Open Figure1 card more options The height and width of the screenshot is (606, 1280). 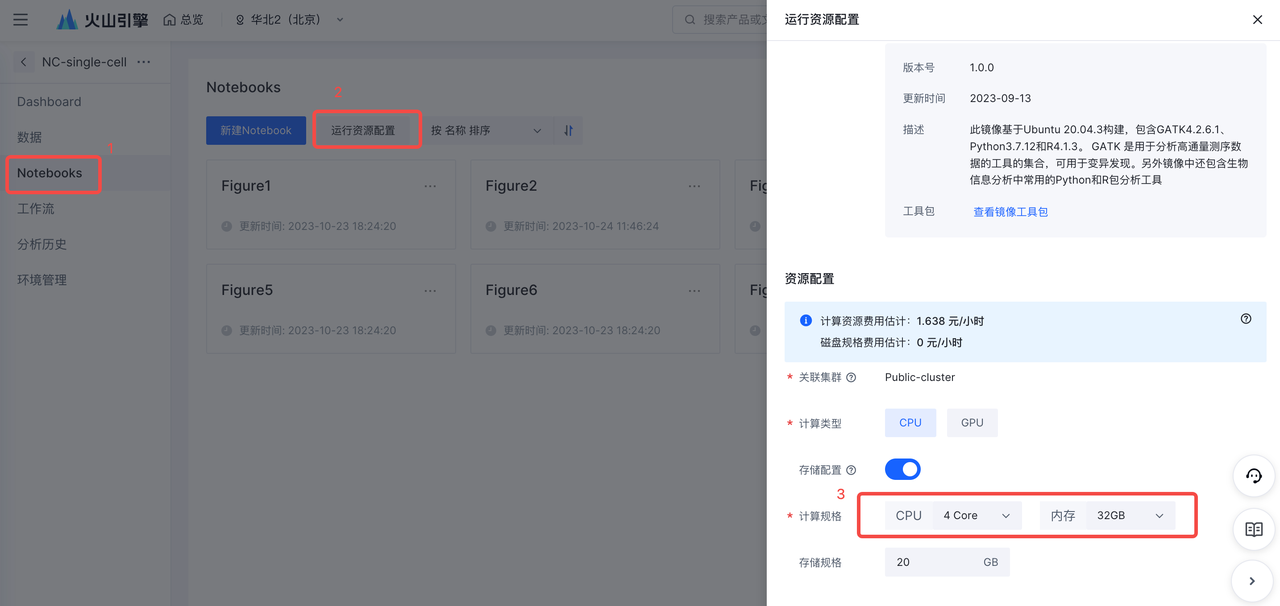click(430, 186)
